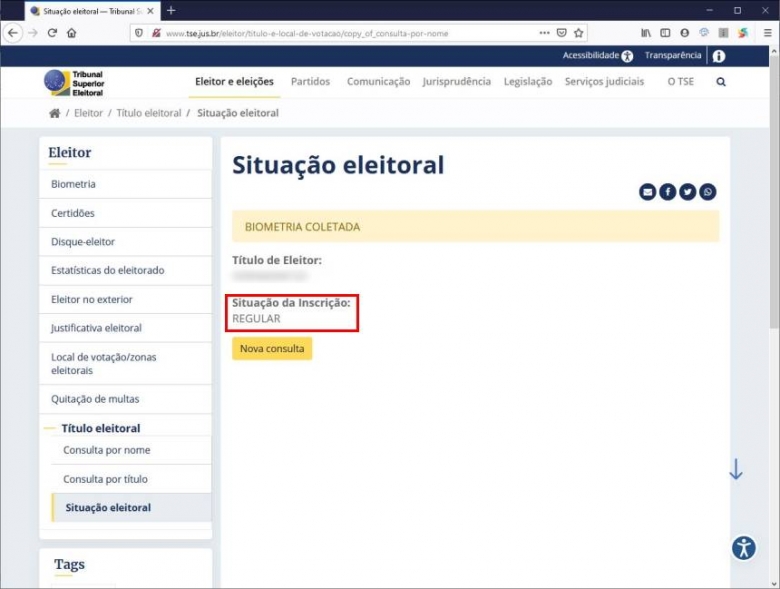Open the Partidos menu
The image size is (780, 589).
tap(310, 82)
